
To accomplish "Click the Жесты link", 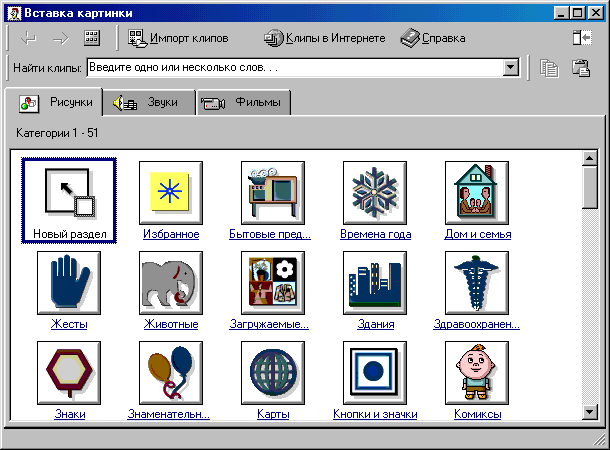I will tap(69, 324).
